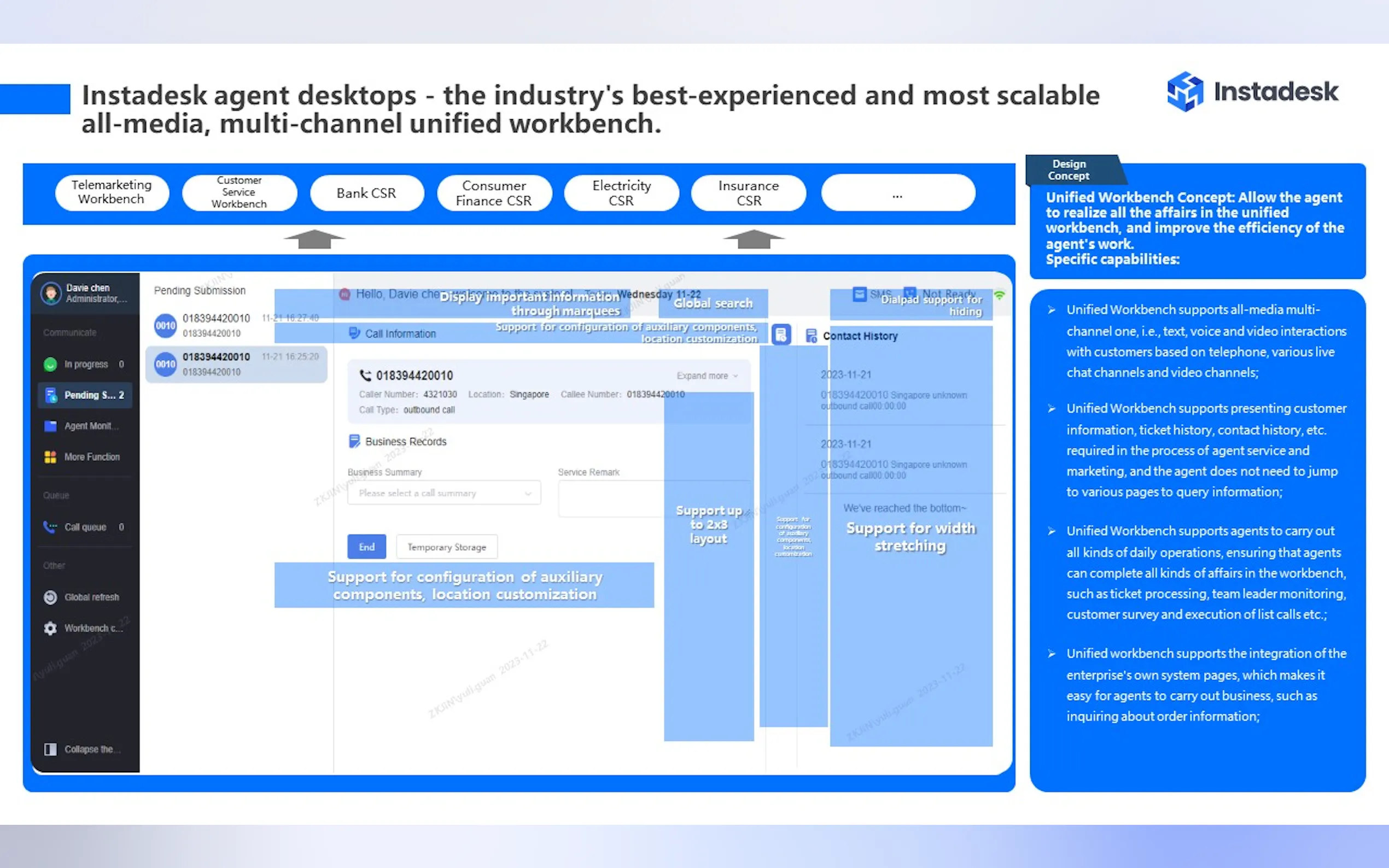The height and width of the screenshot is (868, 1389).
Task: Click the Location Singapore value
Action: [x=529, y=395]
